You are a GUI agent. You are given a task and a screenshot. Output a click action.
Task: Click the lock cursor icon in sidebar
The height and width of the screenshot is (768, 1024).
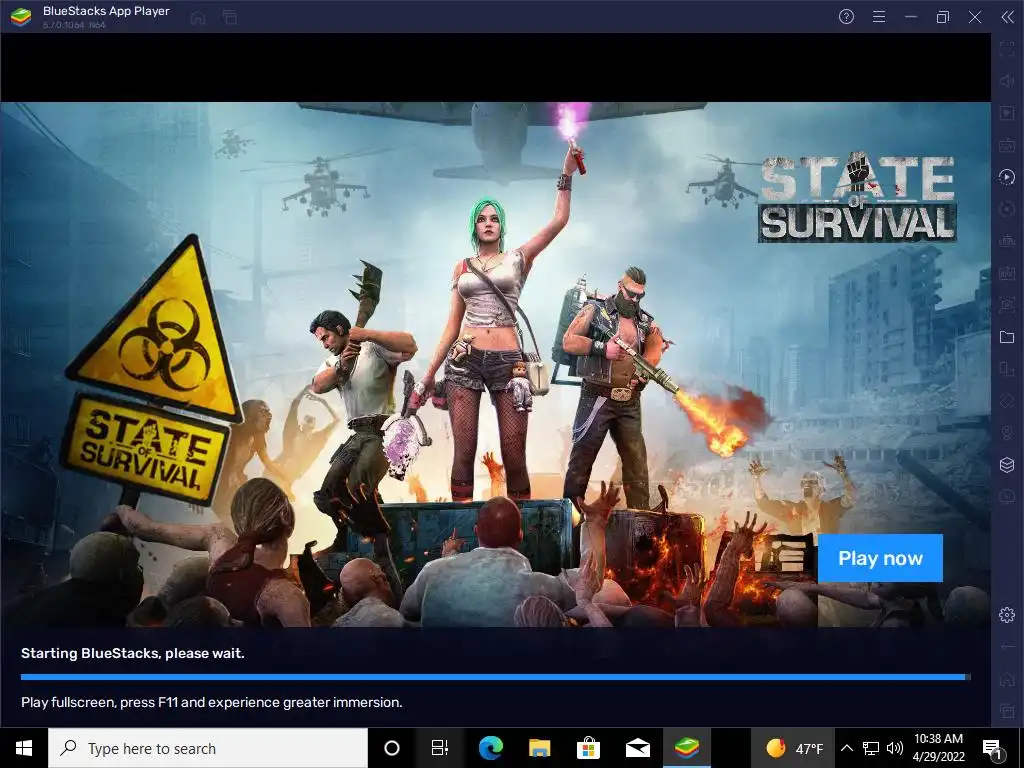point(1007,113)
